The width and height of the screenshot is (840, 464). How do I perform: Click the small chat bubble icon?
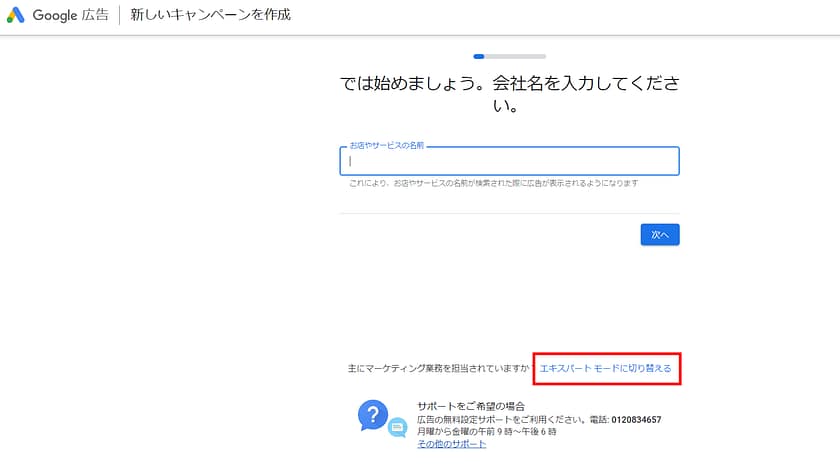pos(397,428)
